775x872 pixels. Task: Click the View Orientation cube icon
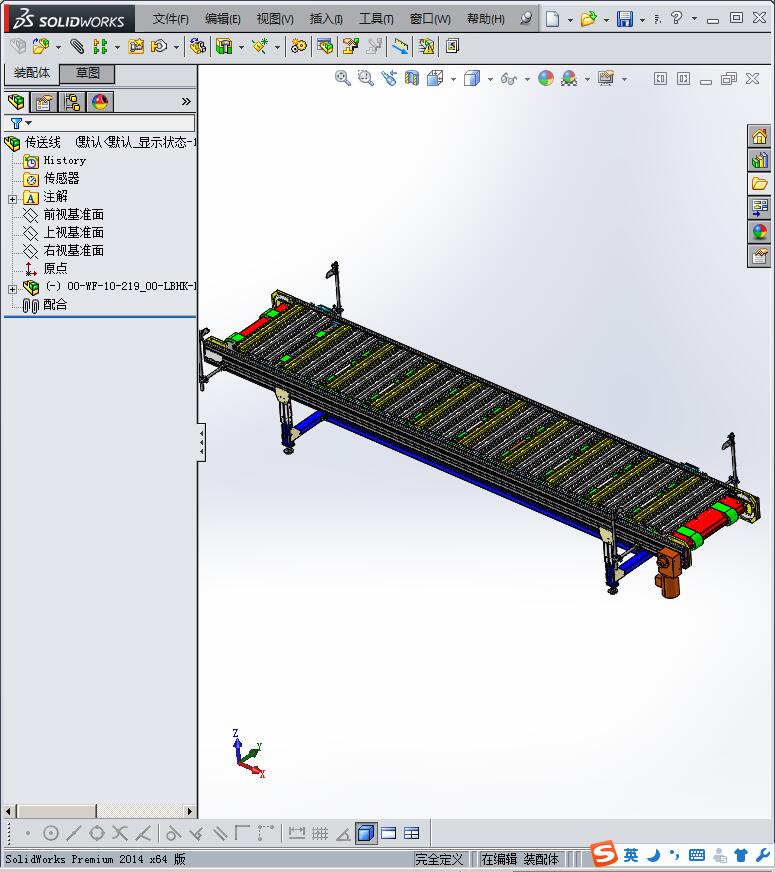[x=435, y=78]
